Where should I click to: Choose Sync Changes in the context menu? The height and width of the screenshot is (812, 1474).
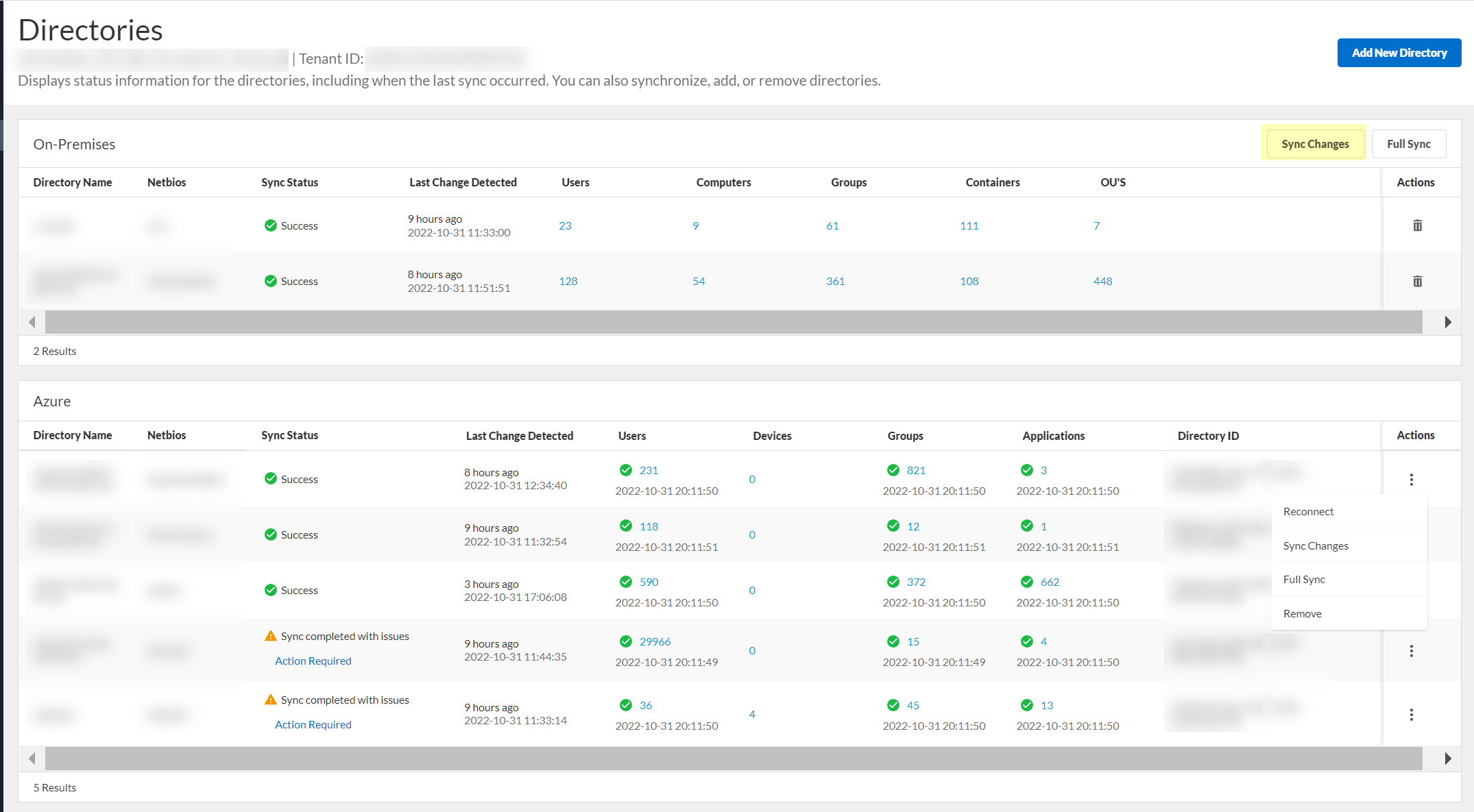(1315, 545)
